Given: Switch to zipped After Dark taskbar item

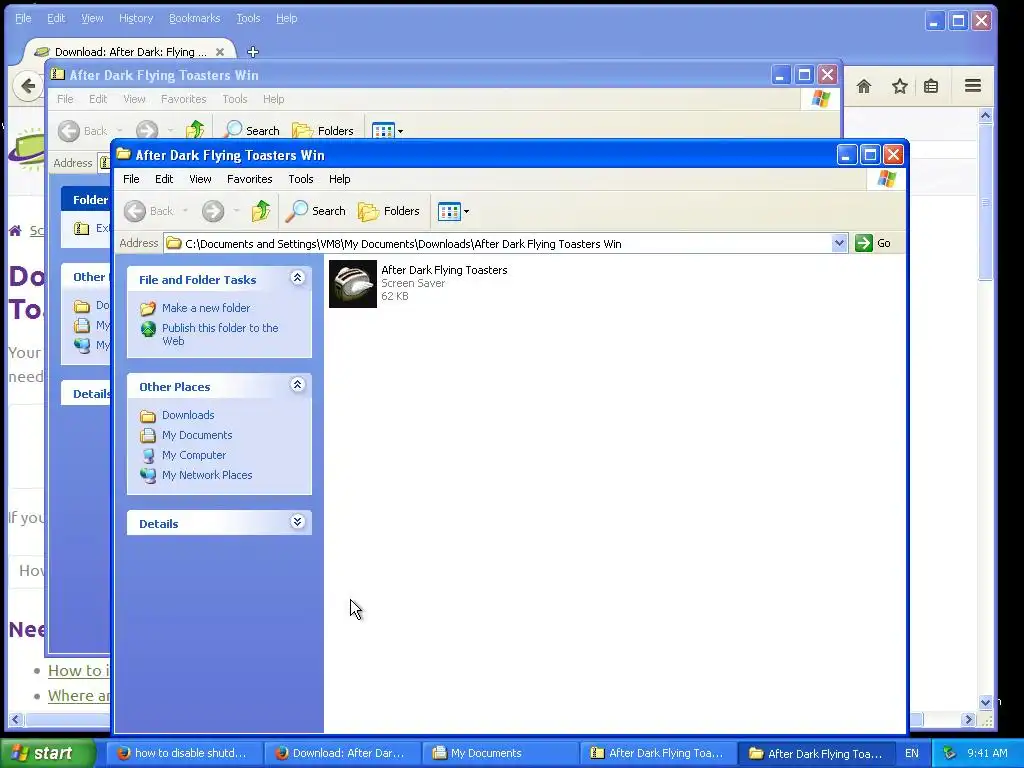Looking at the screenshot, I should pyautogui.click(x=659, y=753).
